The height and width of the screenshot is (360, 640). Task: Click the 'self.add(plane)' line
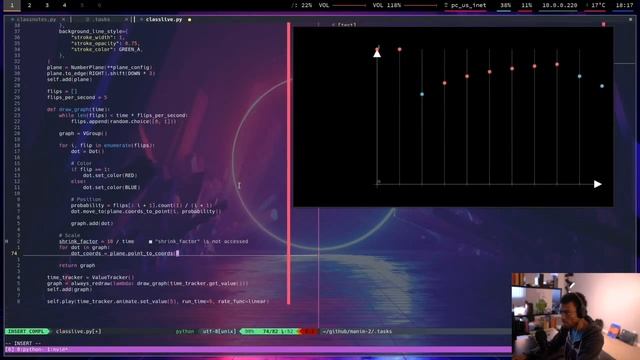(69, 80)
